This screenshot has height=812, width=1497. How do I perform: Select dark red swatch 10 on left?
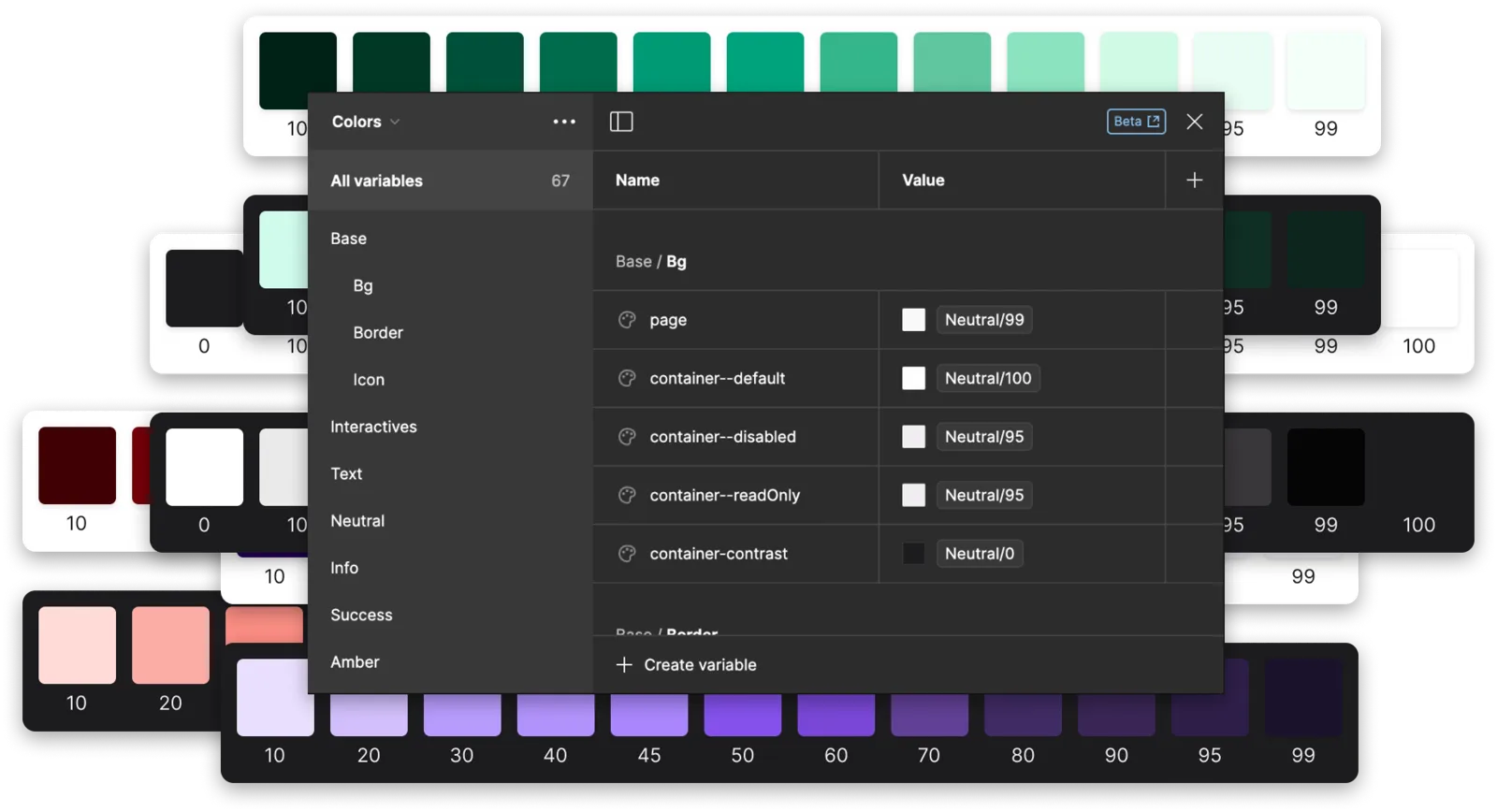coord(77,466)
